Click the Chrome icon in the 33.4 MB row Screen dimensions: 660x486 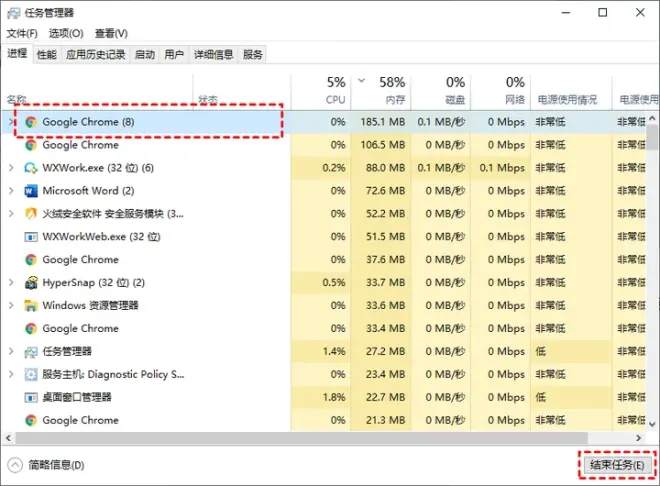point(31,329)
